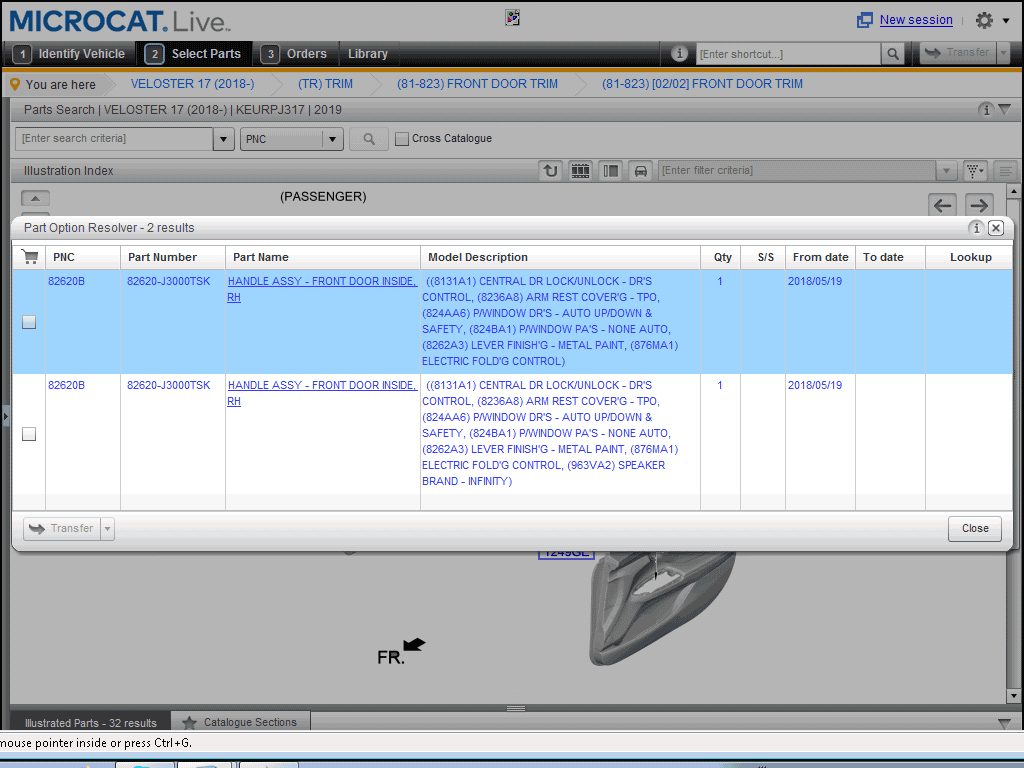Screen dimensions: 1024x768
Task: Click the Part Option Resolver info icon
Action: click(976, 227)
